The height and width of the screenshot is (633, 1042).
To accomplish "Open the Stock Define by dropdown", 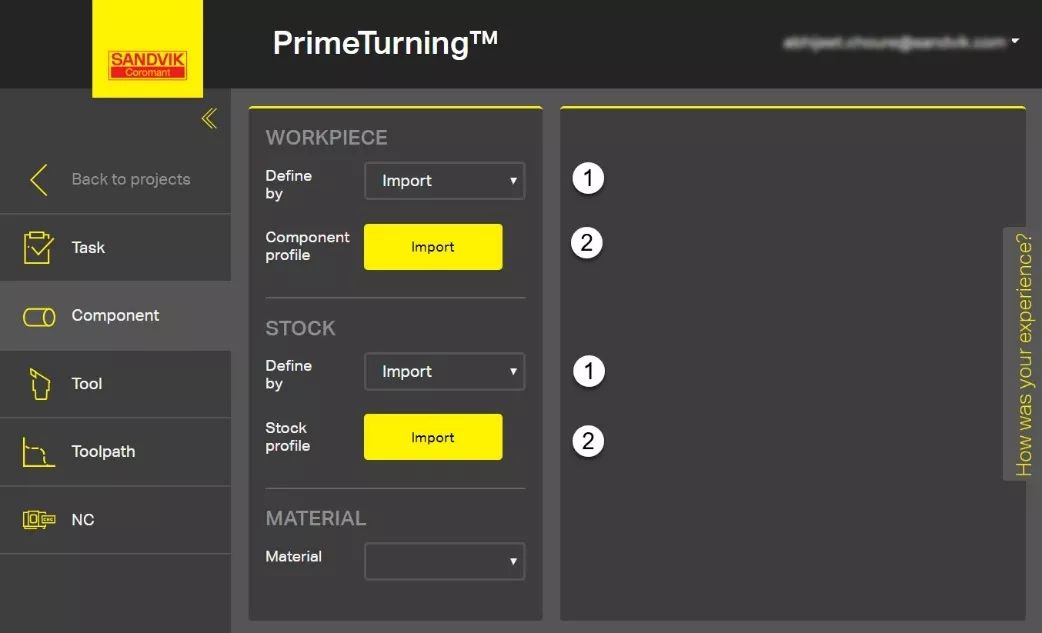I will [x=445, y=371].
